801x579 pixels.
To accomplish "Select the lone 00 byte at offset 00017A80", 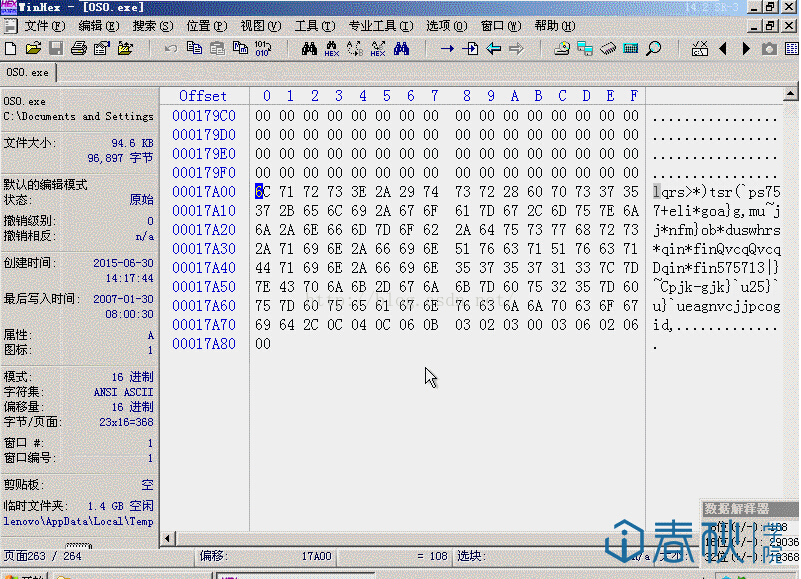I will click(x=263, y=343).
